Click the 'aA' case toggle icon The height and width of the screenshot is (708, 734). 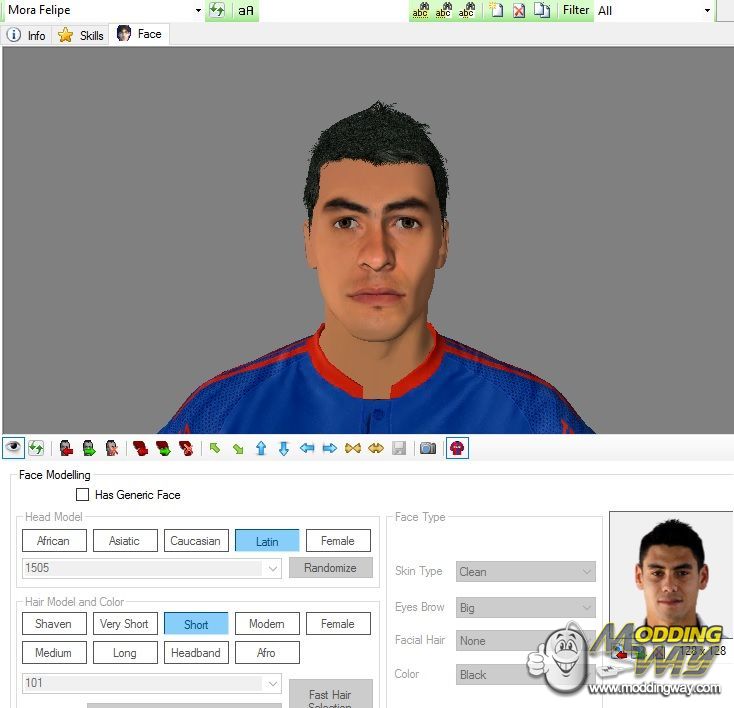click(246, 11)
